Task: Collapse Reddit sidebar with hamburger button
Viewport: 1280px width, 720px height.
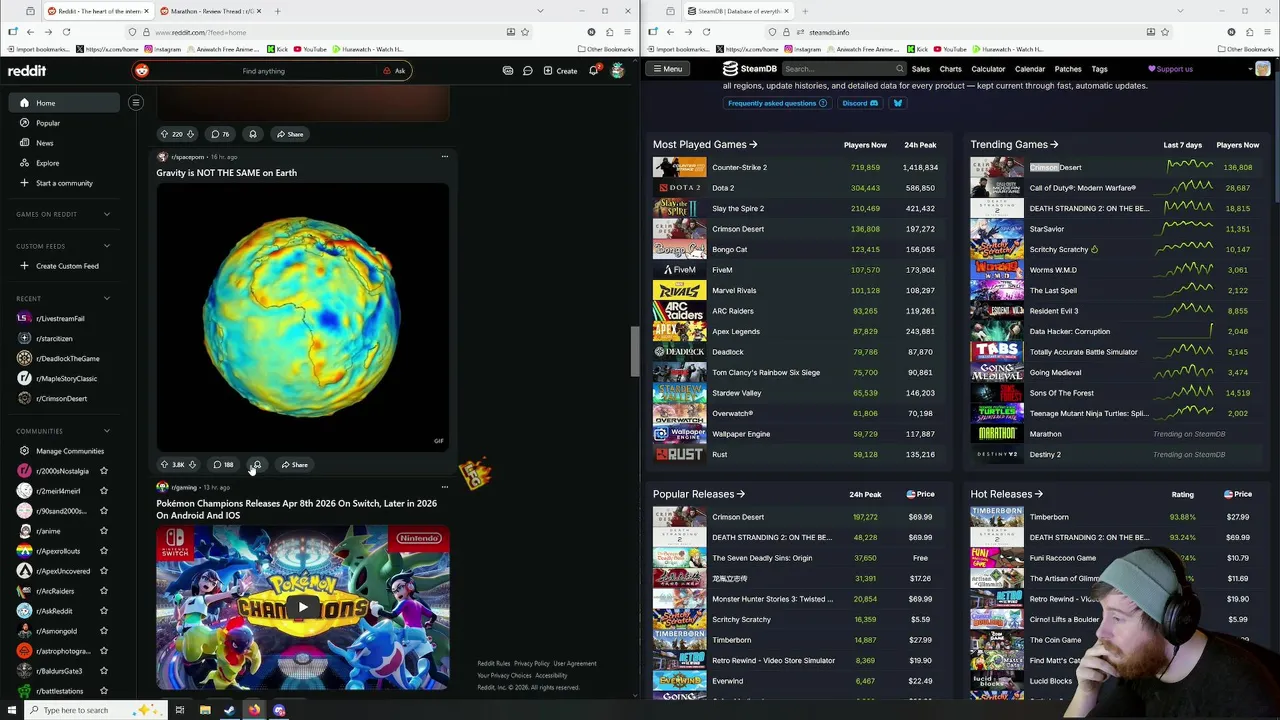Action: pyautogui.click(x=136, y=102)
